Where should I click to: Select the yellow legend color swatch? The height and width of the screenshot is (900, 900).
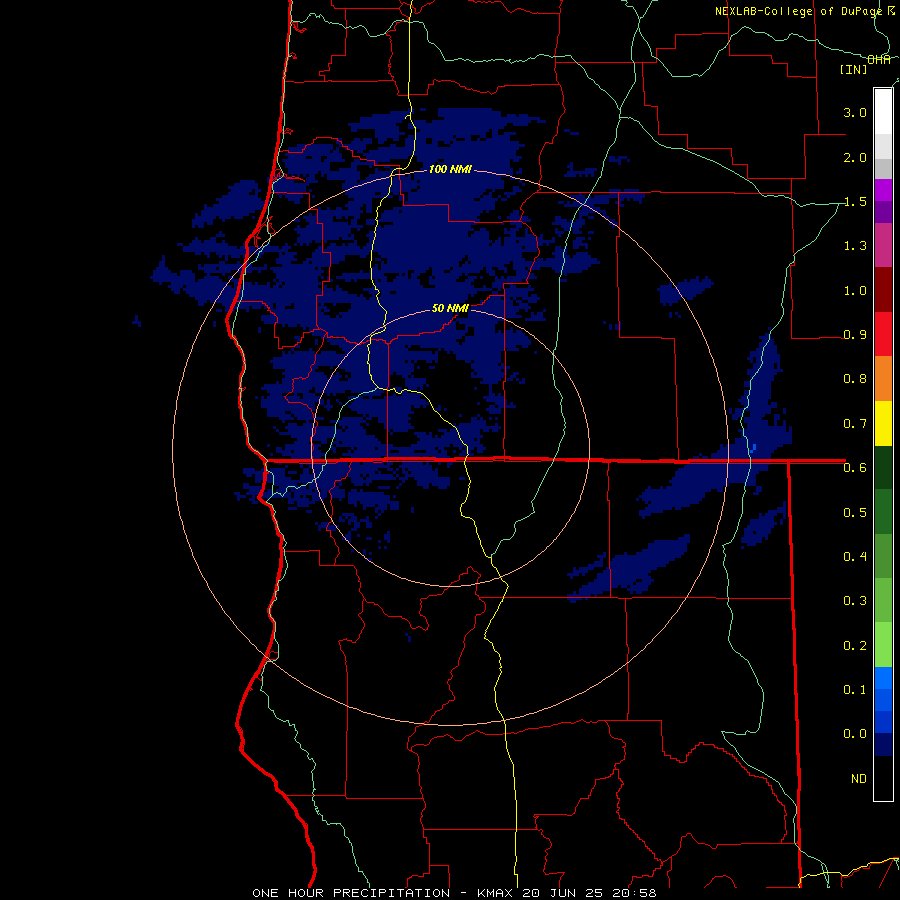coord(883,423)
